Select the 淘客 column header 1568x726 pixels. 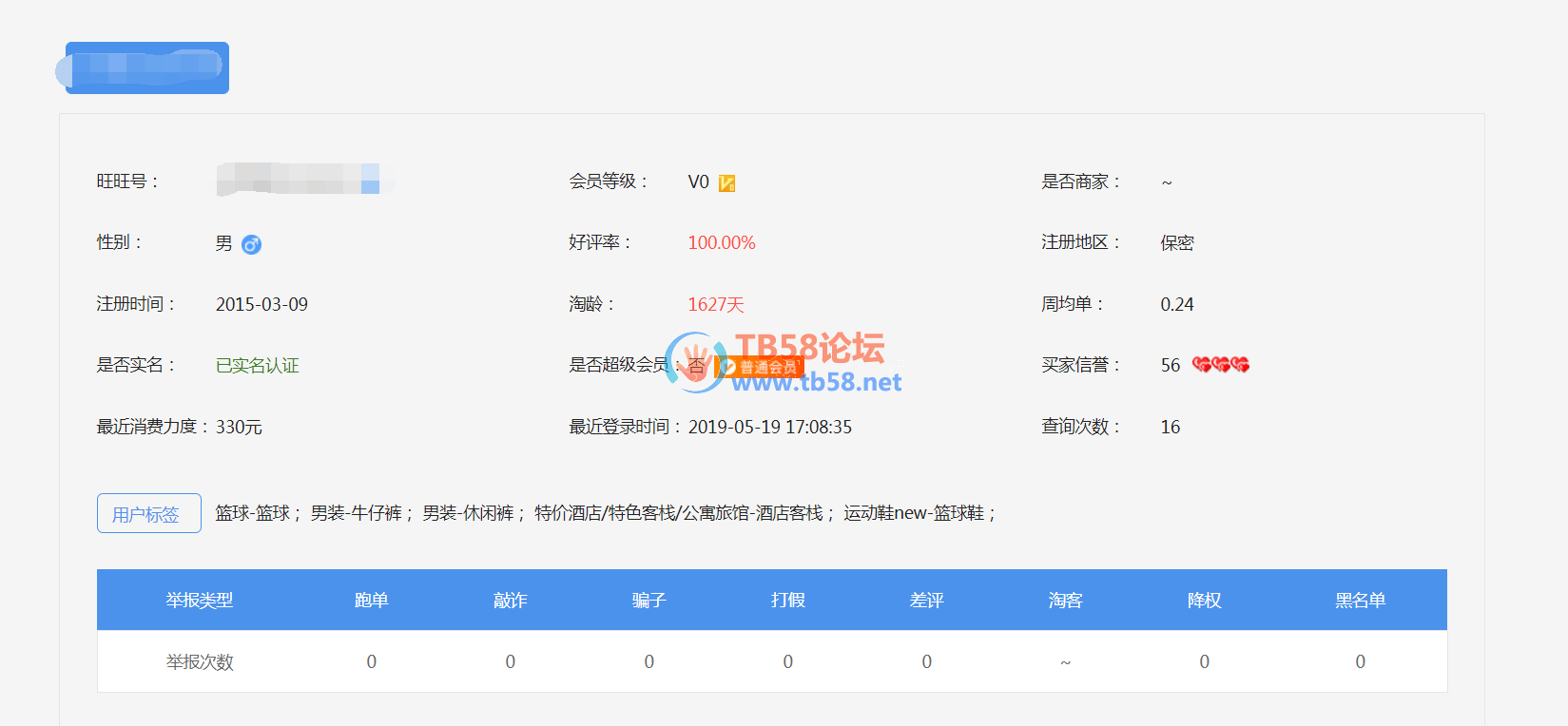[x=1065, y=601]
